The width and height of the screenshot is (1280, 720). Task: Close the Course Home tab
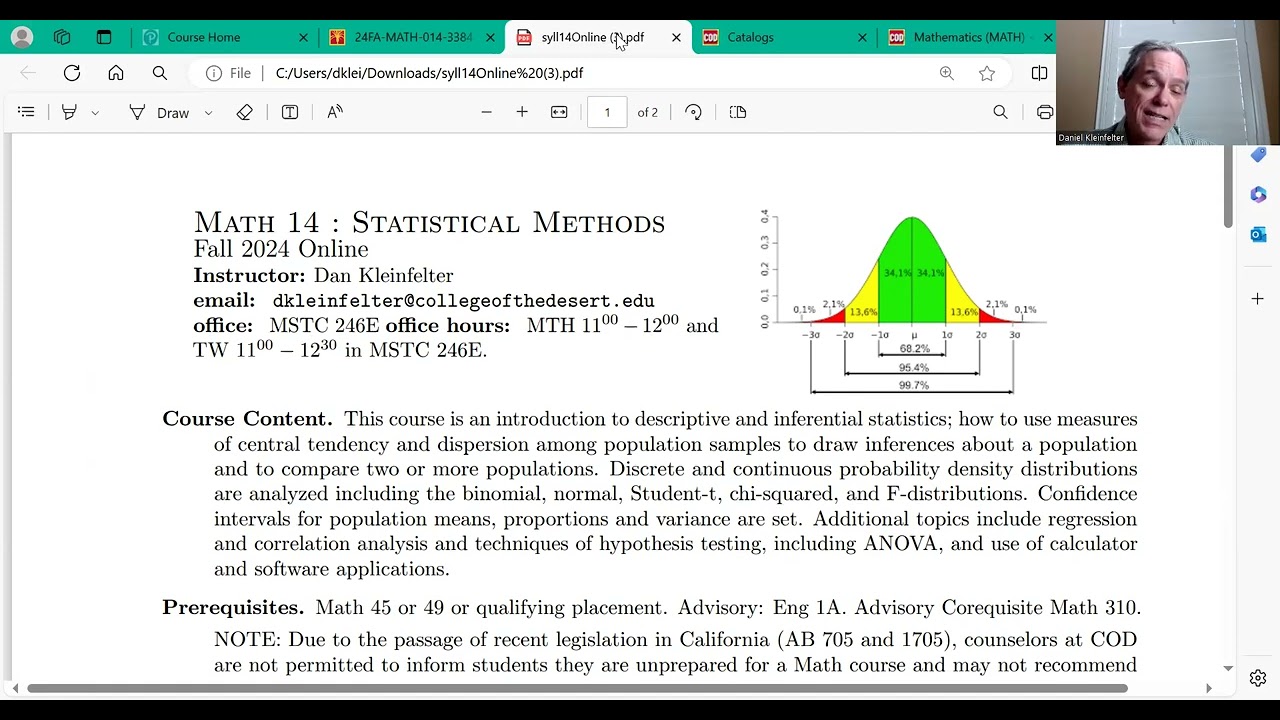point(303,37)
